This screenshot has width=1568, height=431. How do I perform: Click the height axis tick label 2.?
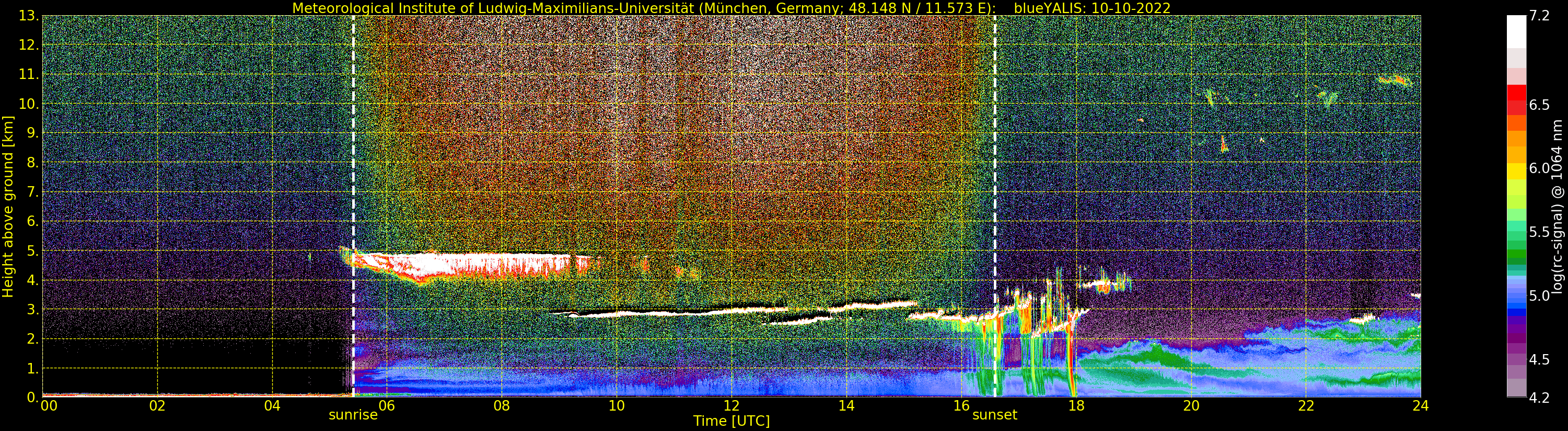point(33,338)
